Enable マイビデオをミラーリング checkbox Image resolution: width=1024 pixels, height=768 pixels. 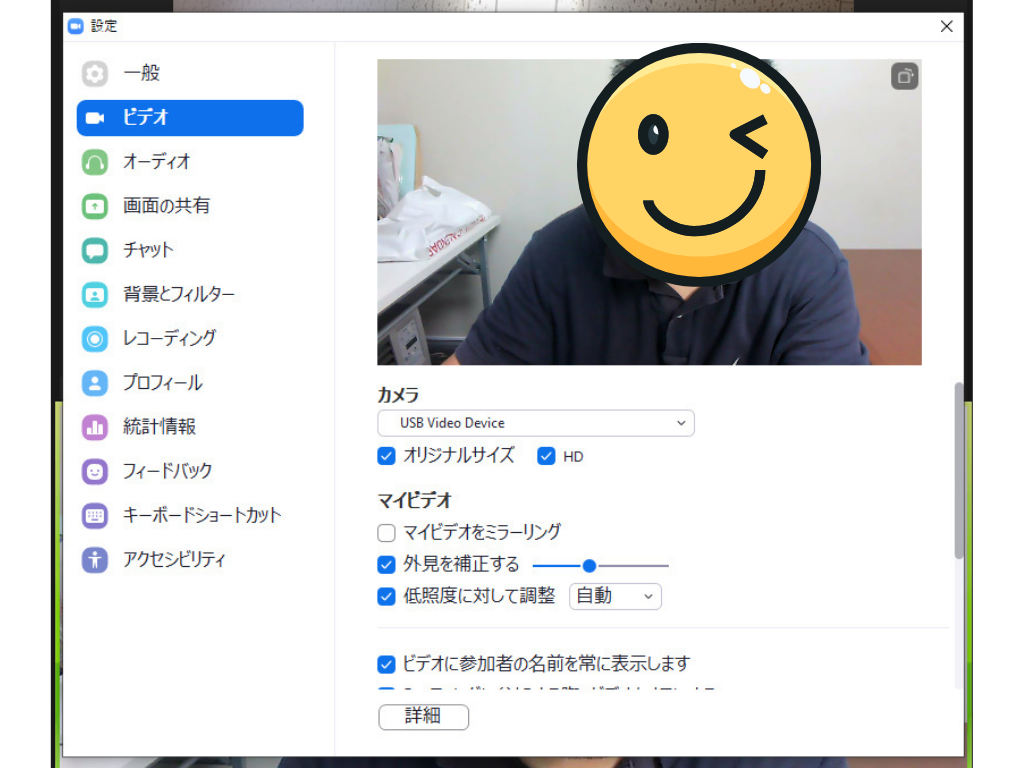pyautogui.click(x=387, y=533)
